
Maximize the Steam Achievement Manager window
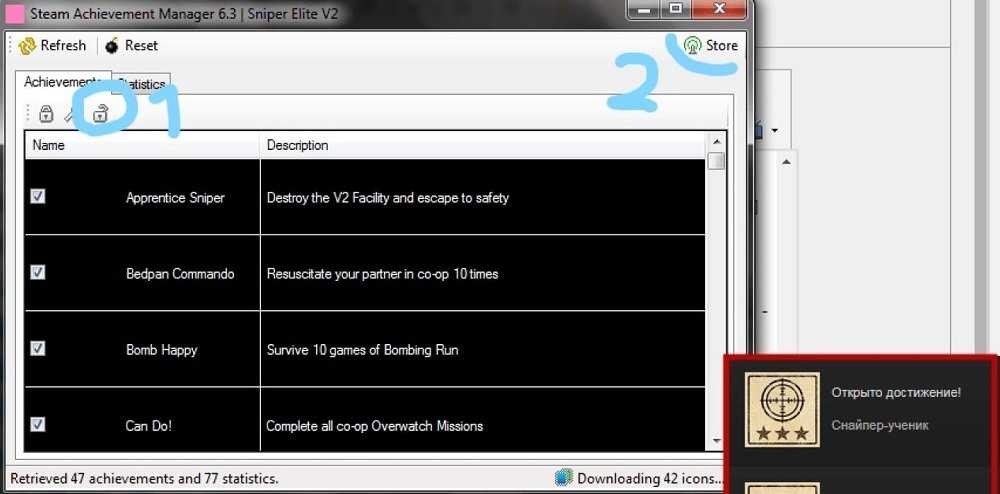675,9
